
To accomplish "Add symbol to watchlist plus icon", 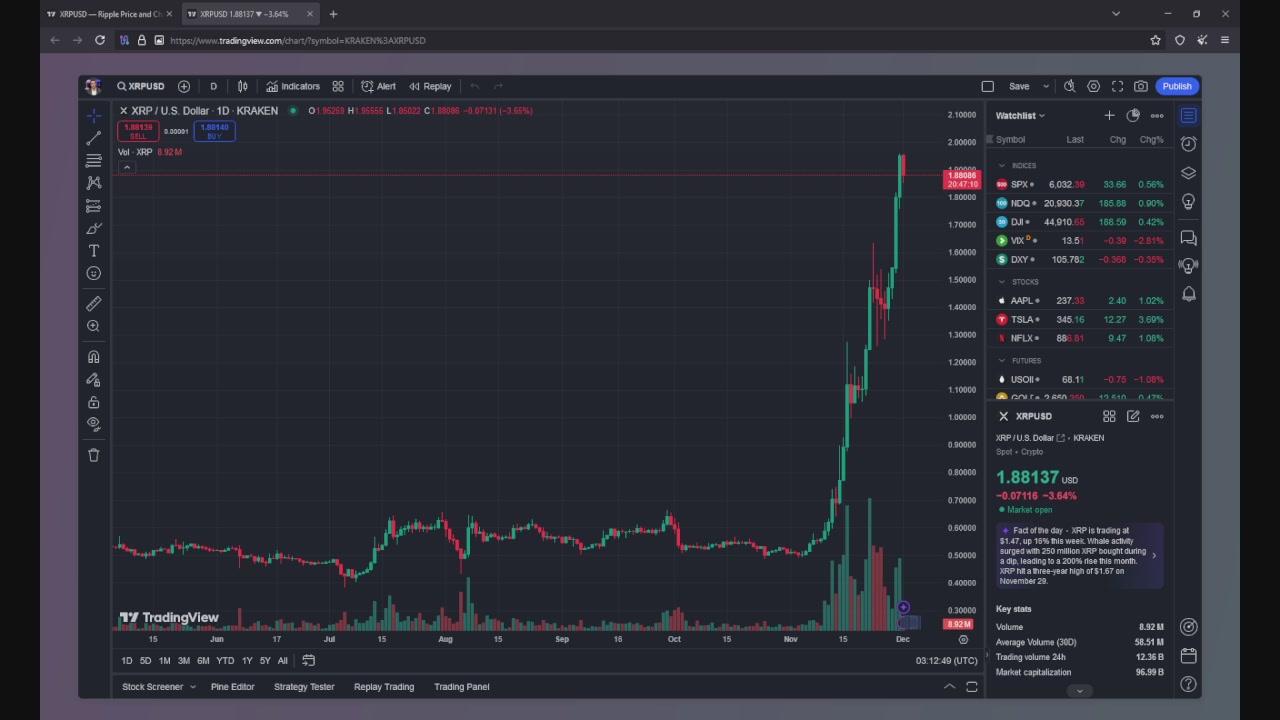I will tap(1109, 116).
